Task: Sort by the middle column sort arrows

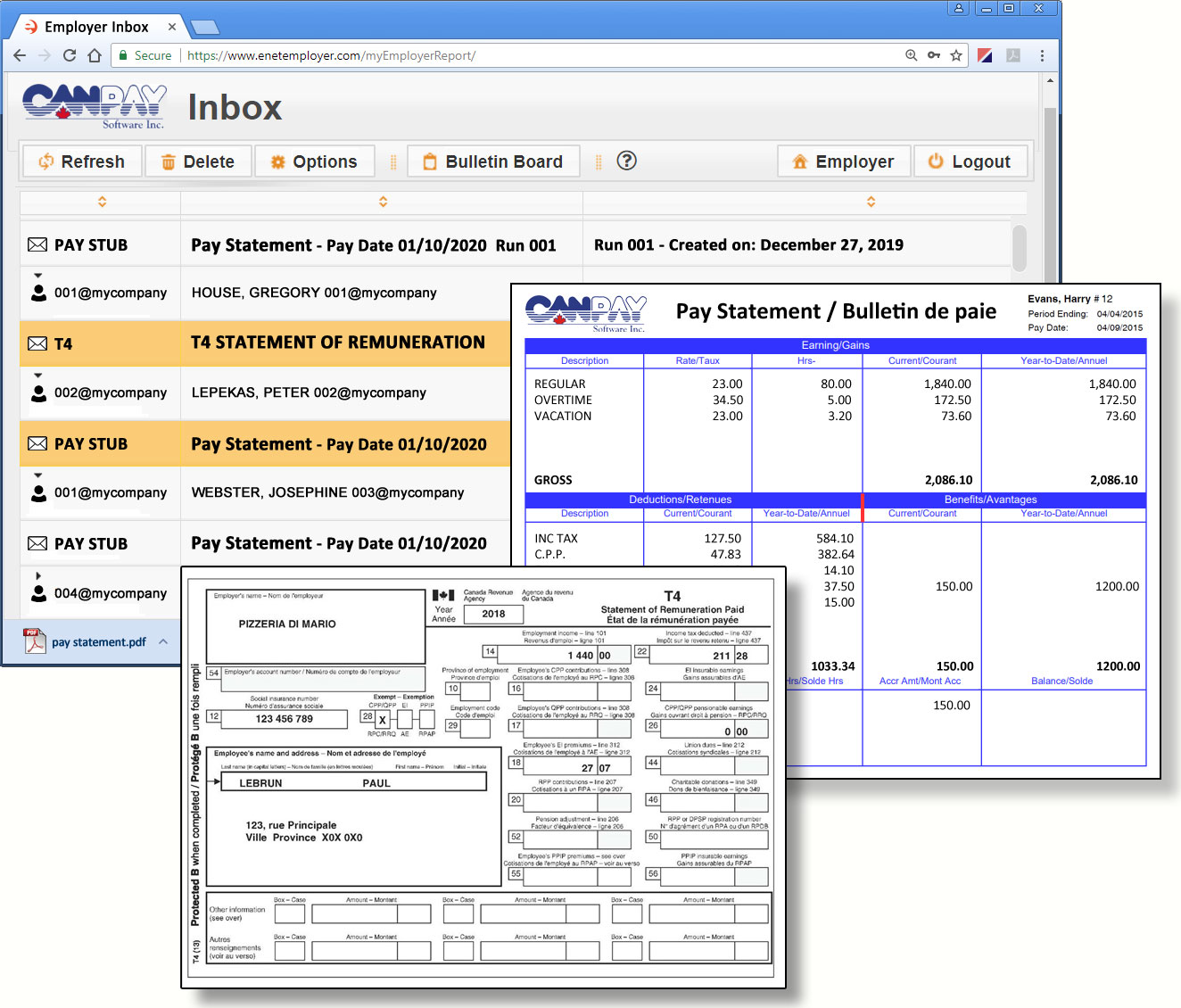Action: (383, 202)
